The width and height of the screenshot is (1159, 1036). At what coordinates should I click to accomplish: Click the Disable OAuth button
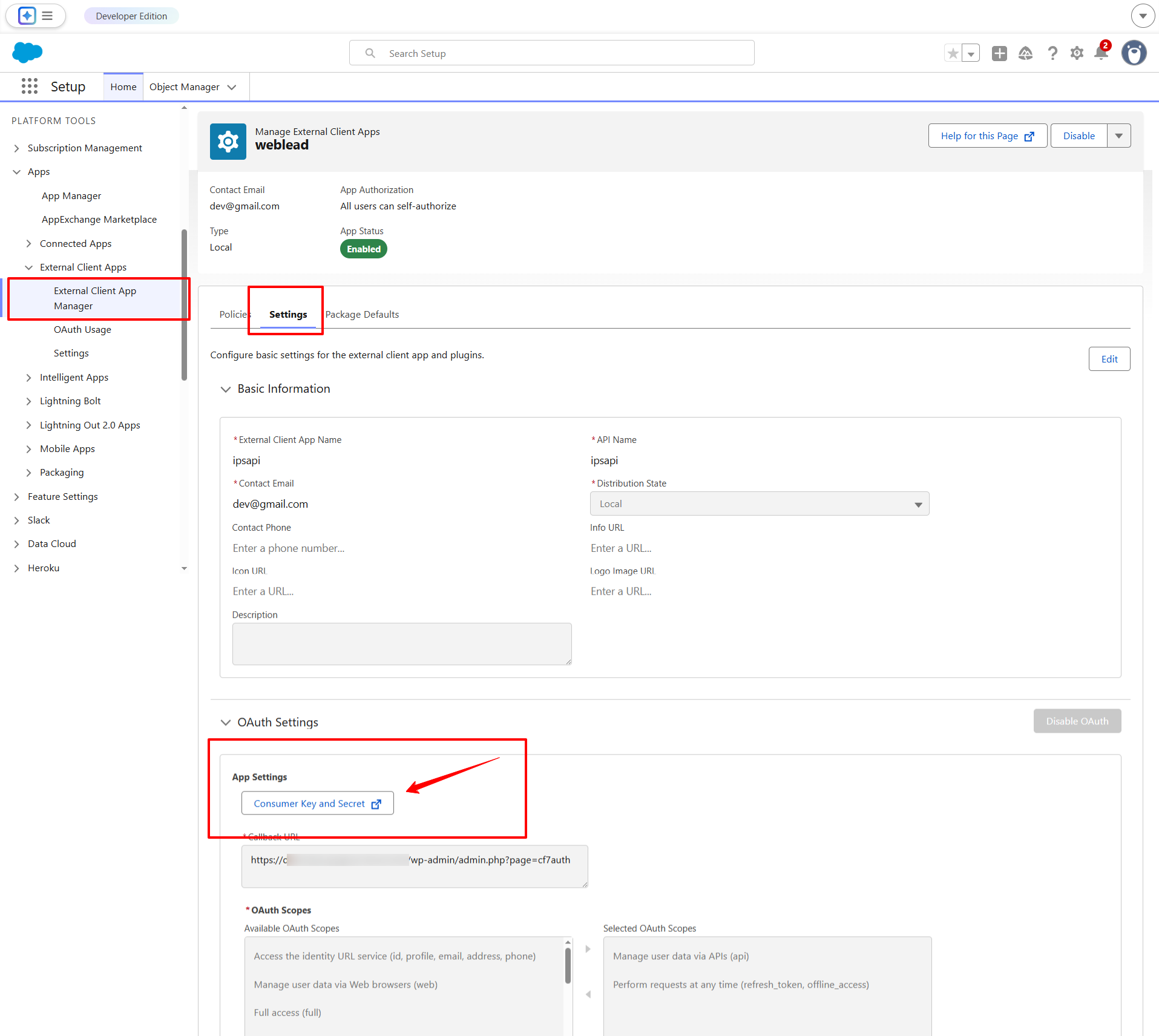click(1077, 721)
